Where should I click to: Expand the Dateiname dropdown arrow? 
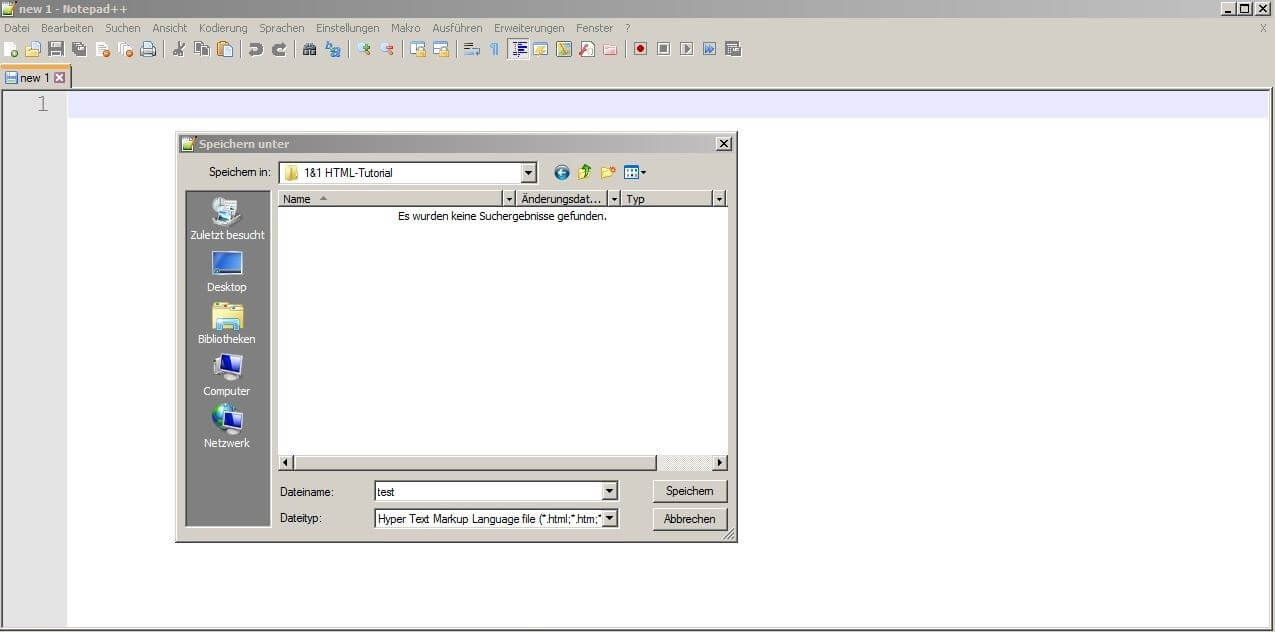[609, 492]
